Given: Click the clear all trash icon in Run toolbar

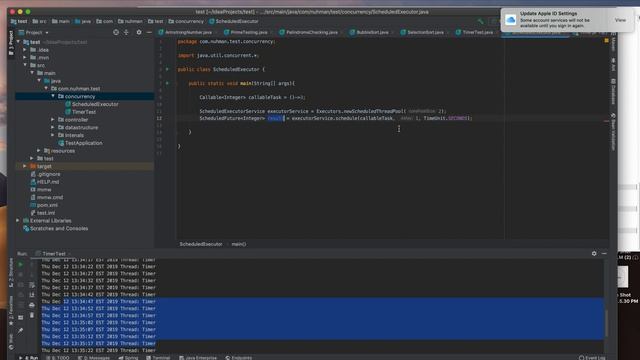Looking at the screenshot, I should click(32, 315).
